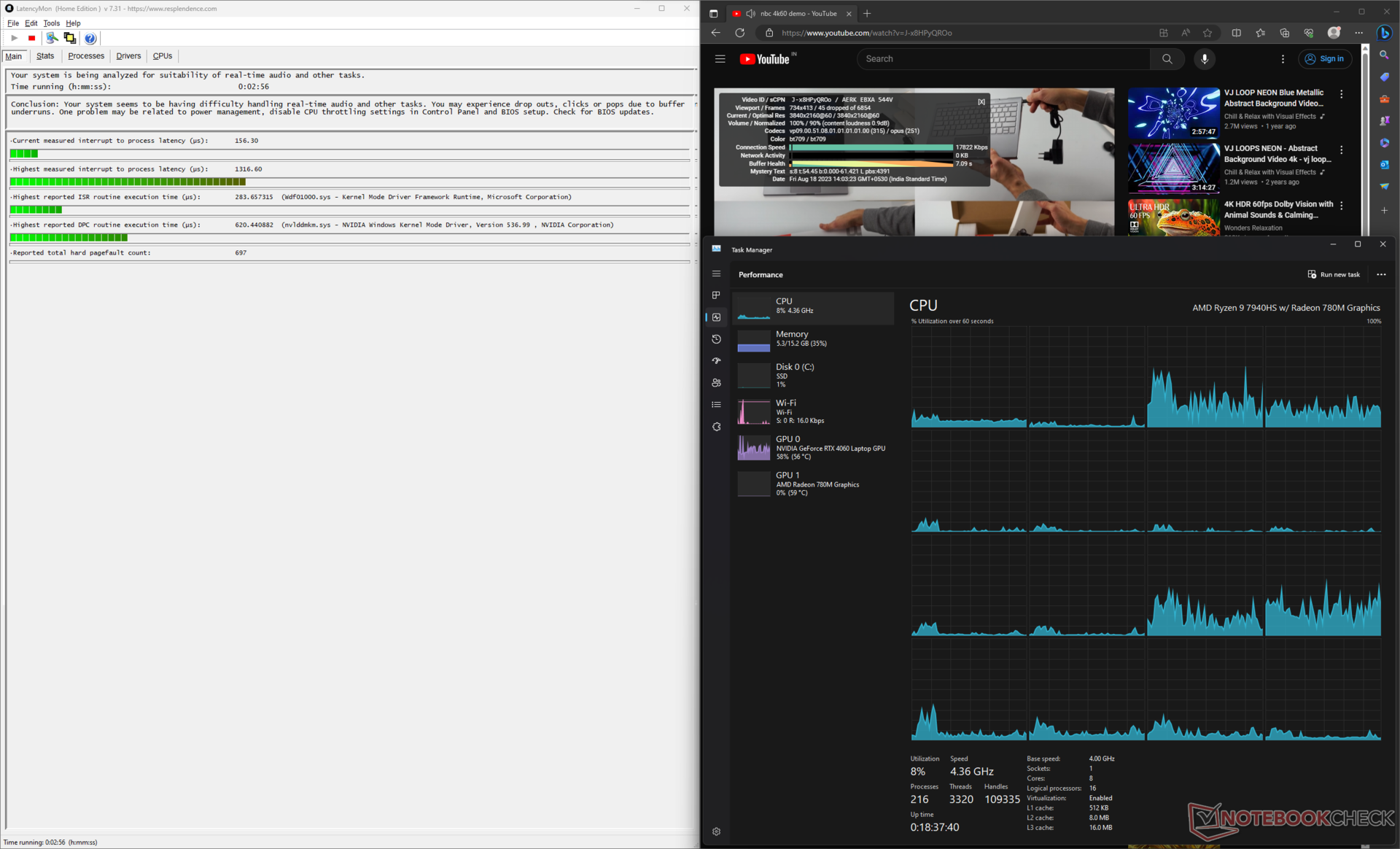1400x849 pixels.
Task: Click the blue Help question mark icon
Action: point(90,38)
